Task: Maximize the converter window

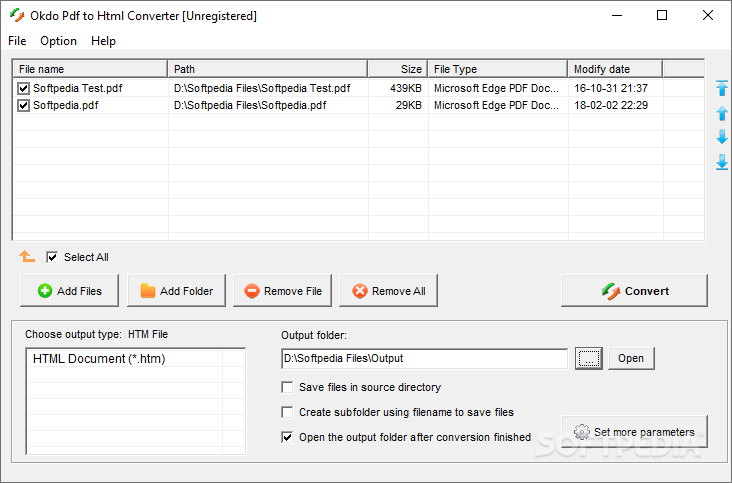Action: pyautogui.click(x=662, y=15)
